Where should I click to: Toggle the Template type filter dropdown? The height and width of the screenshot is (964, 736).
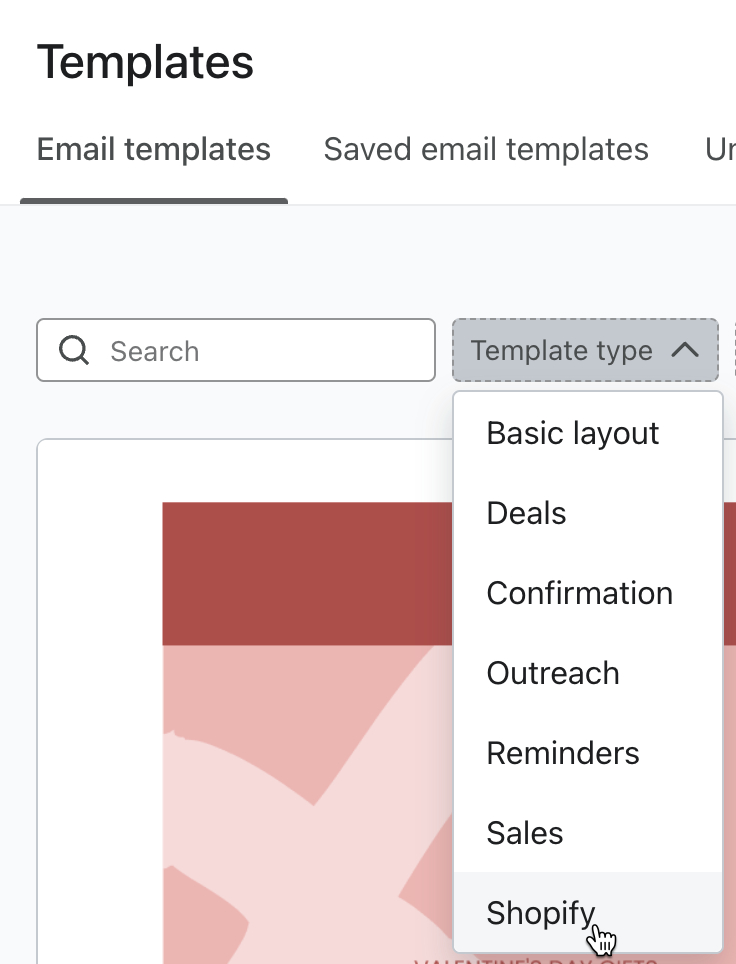[562, 351]
